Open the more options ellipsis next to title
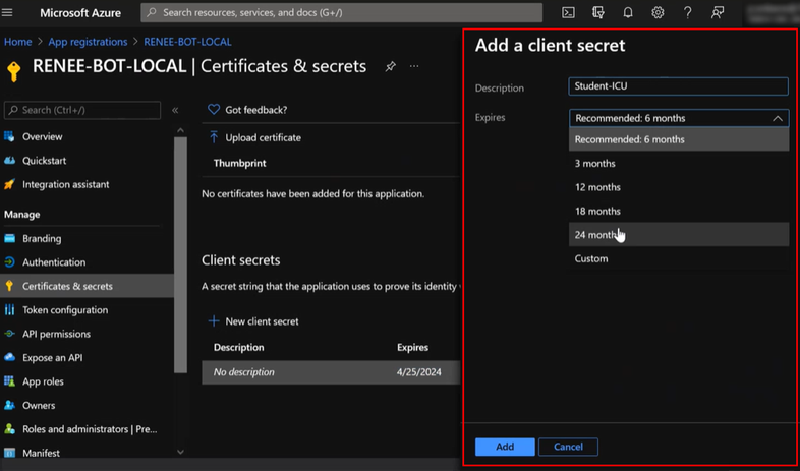800x471 pixels. pyautogui.click(x=414, y=66)
